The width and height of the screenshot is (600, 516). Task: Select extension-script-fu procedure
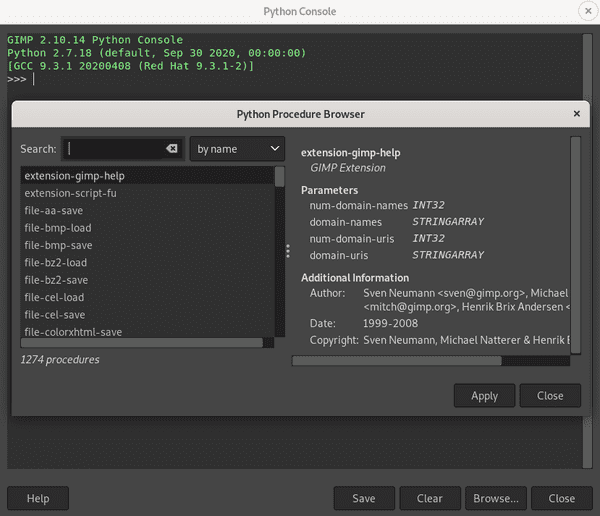[x=148, y=193]
